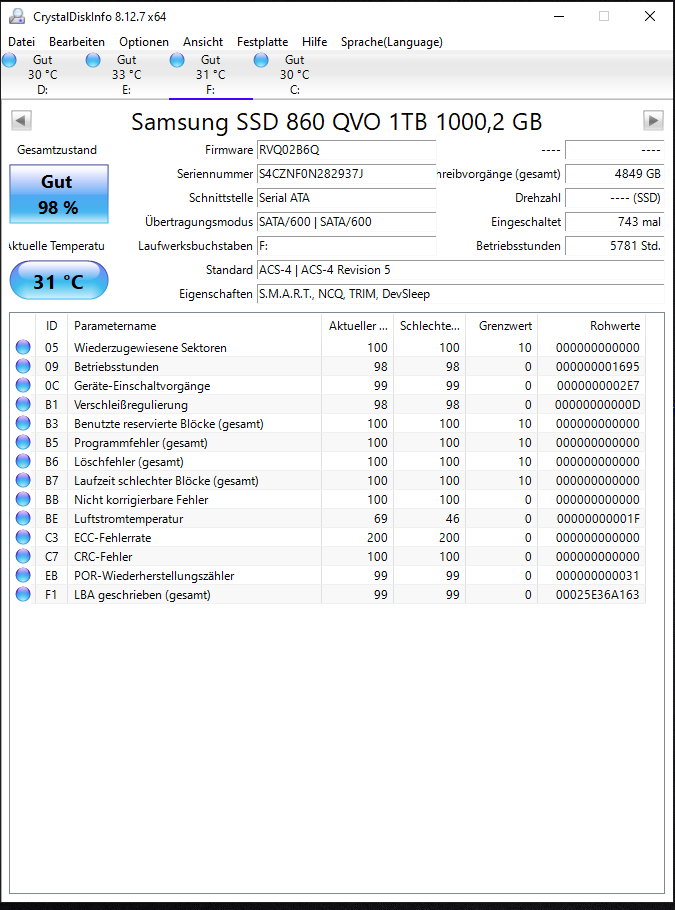
Task: Click the Betriebsstunden value 5781 Std.
Action: tap(615, 246)
